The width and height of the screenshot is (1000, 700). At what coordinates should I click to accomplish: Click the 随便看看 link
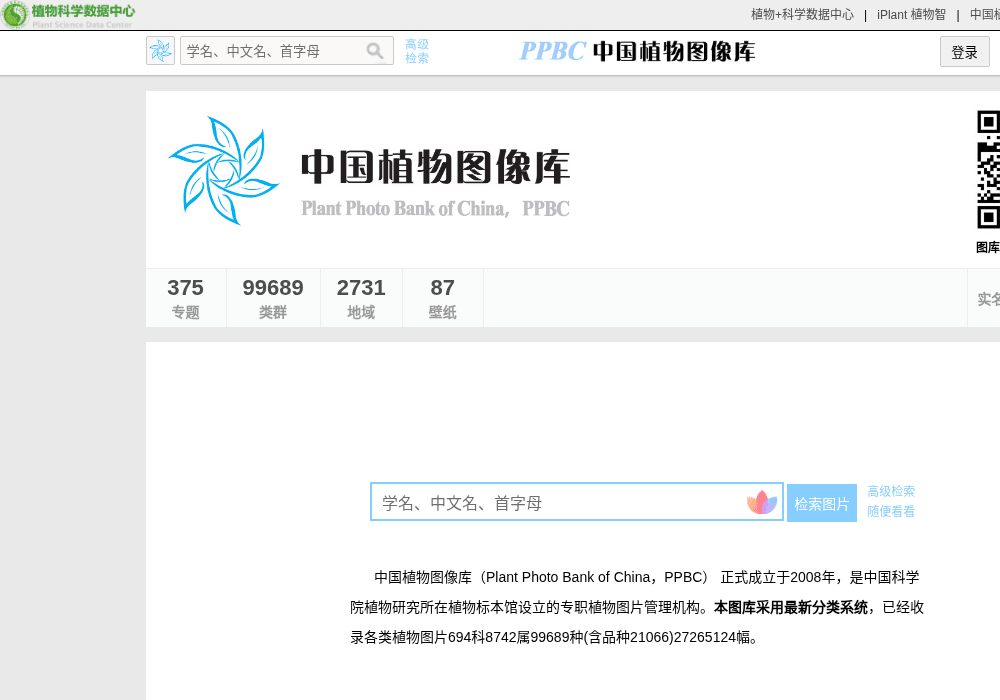891,511
